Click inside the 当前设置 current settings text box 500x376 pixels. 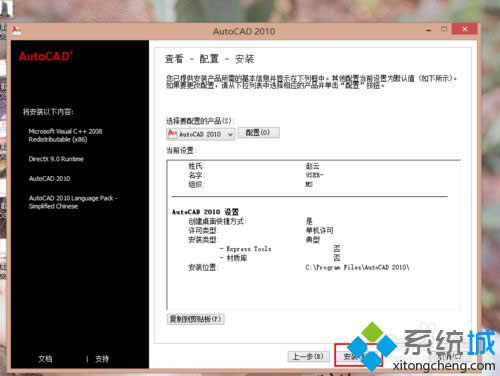coord(313,235)
